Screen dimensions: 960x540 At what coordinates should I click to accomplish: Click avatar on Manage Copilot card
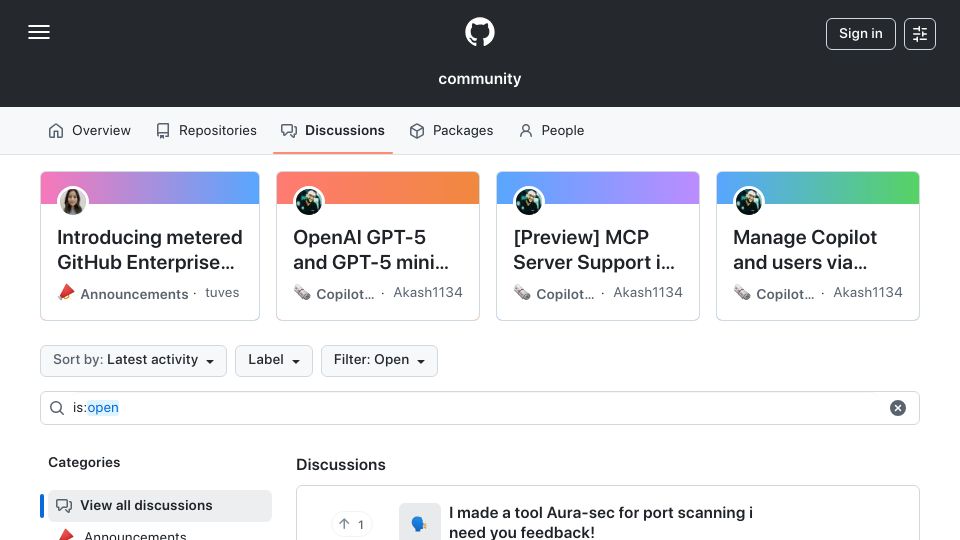748,201
